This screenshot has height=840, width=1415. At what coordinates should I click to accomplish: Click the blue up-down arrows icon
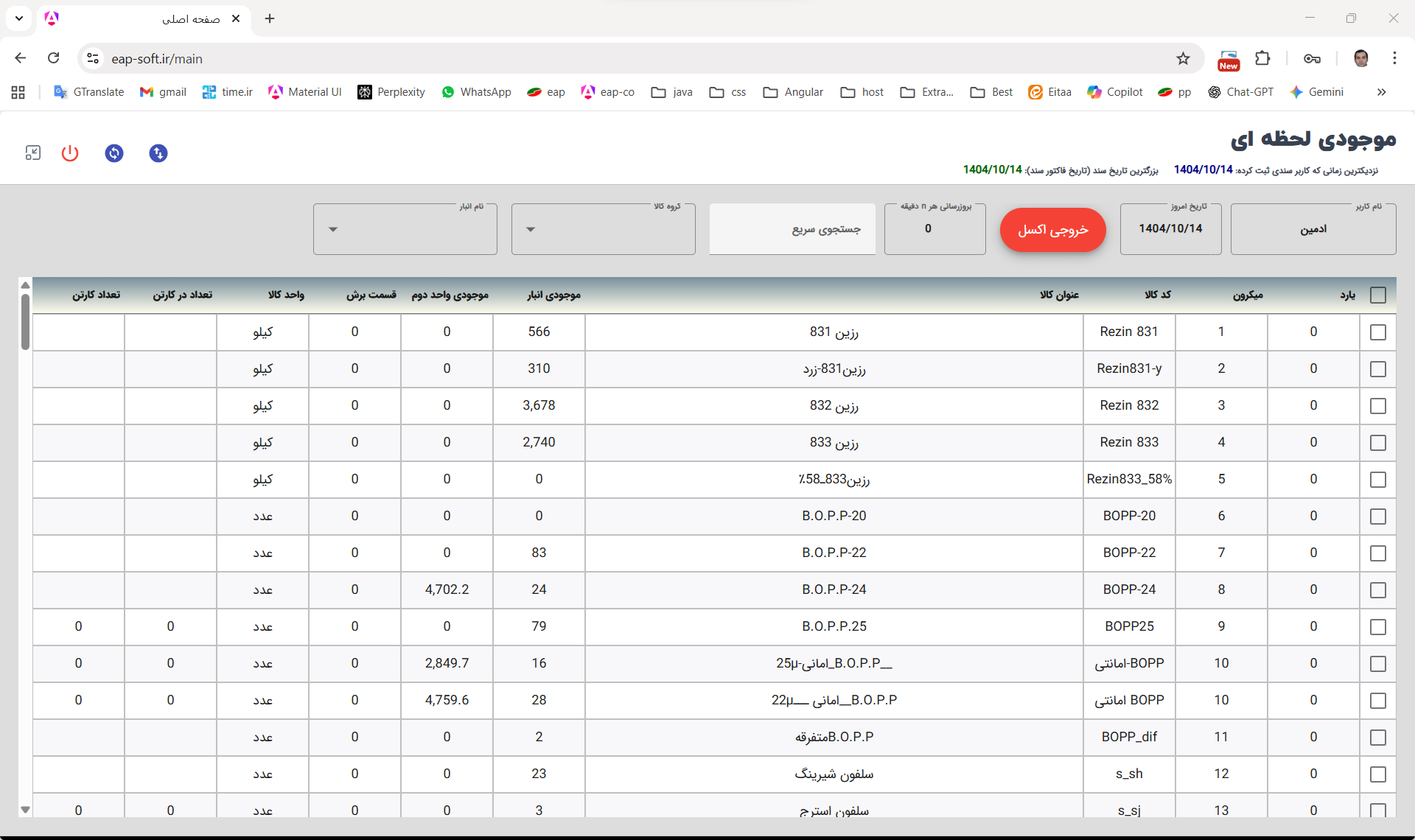tap(158, 153)
